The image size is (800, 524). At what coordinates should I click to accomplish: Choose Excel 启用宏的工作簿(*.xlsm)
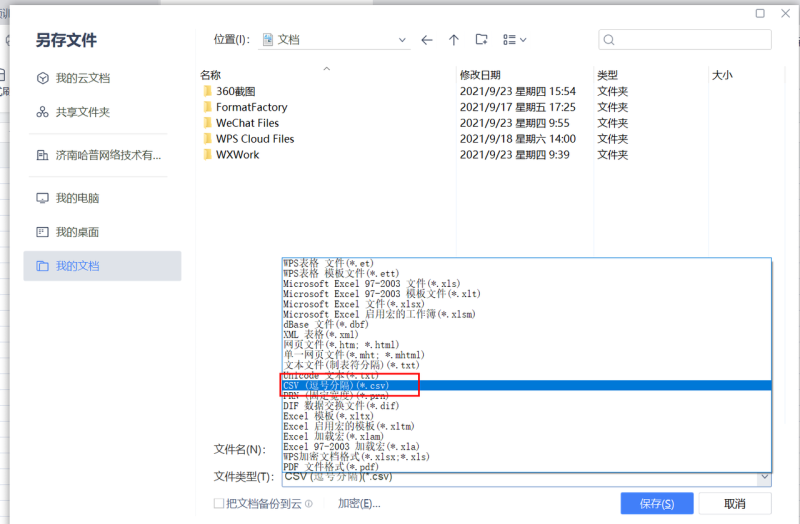click(x=527, y=314)
